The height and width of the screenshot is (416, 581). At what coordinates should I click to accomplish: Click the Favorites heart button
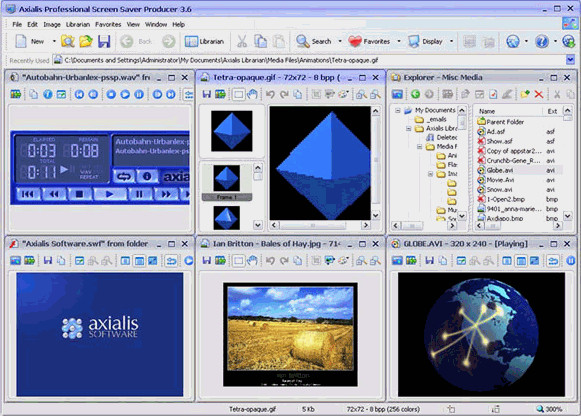[x=369, y=41]
